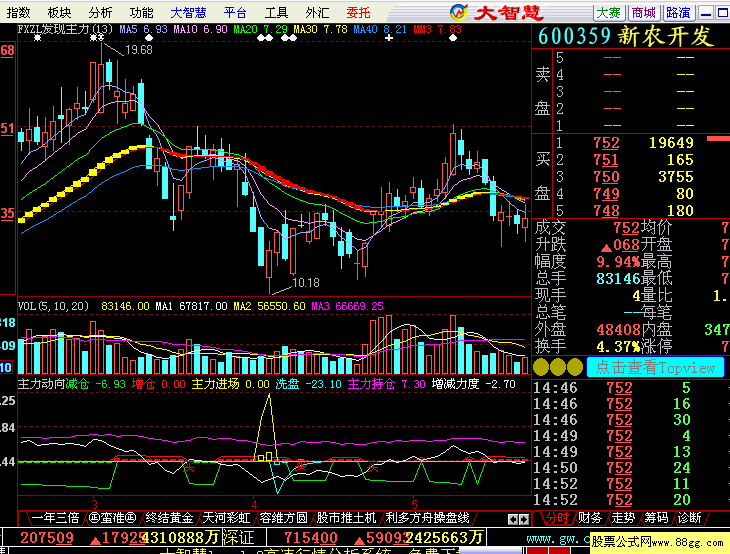Select the ㊣蛮准㊣ indicator tab
The height and width of the screenshot is (554, 730).
click(112, 518)
